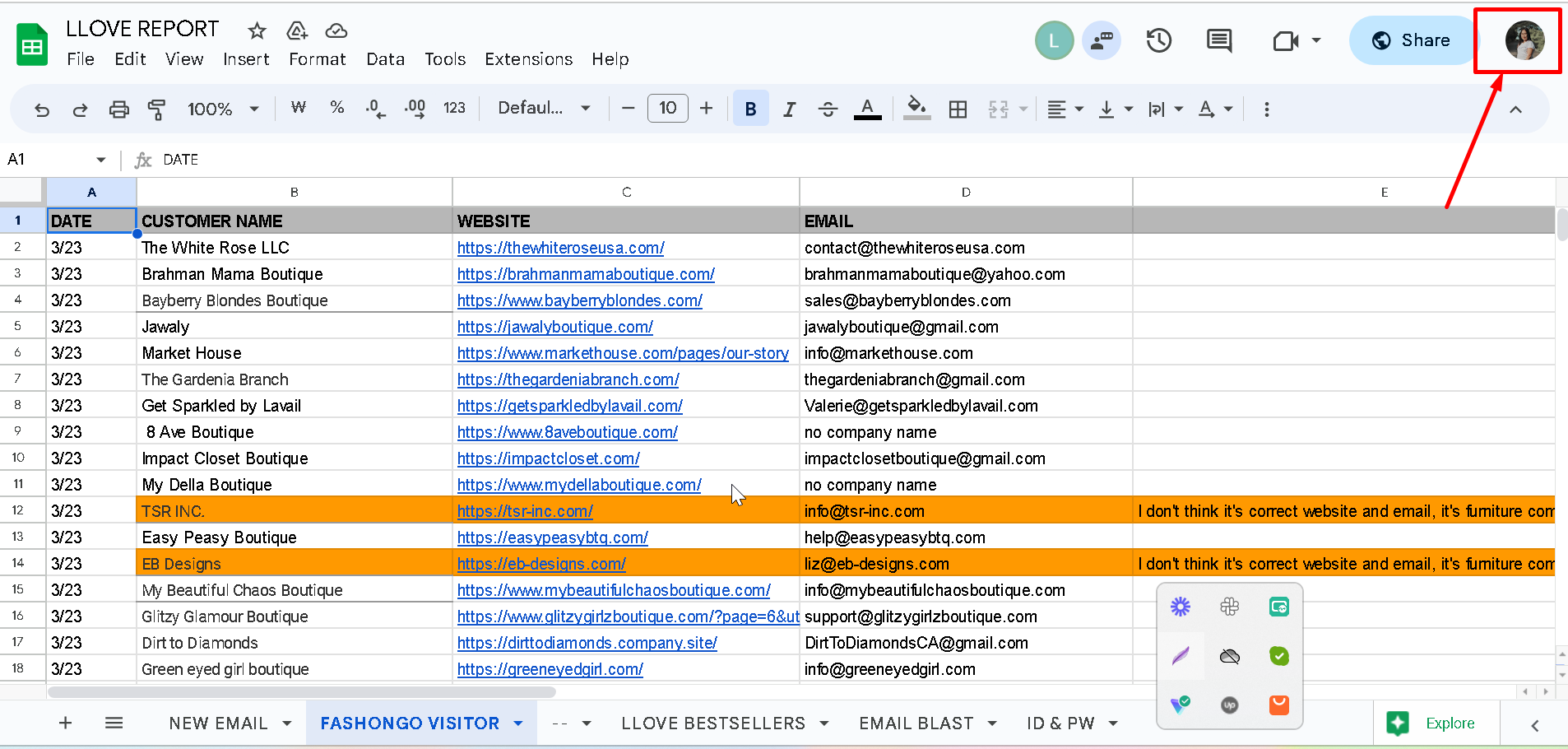
Task: Start a Meet call with camera icon
Action: click(x=1286, y=40)
